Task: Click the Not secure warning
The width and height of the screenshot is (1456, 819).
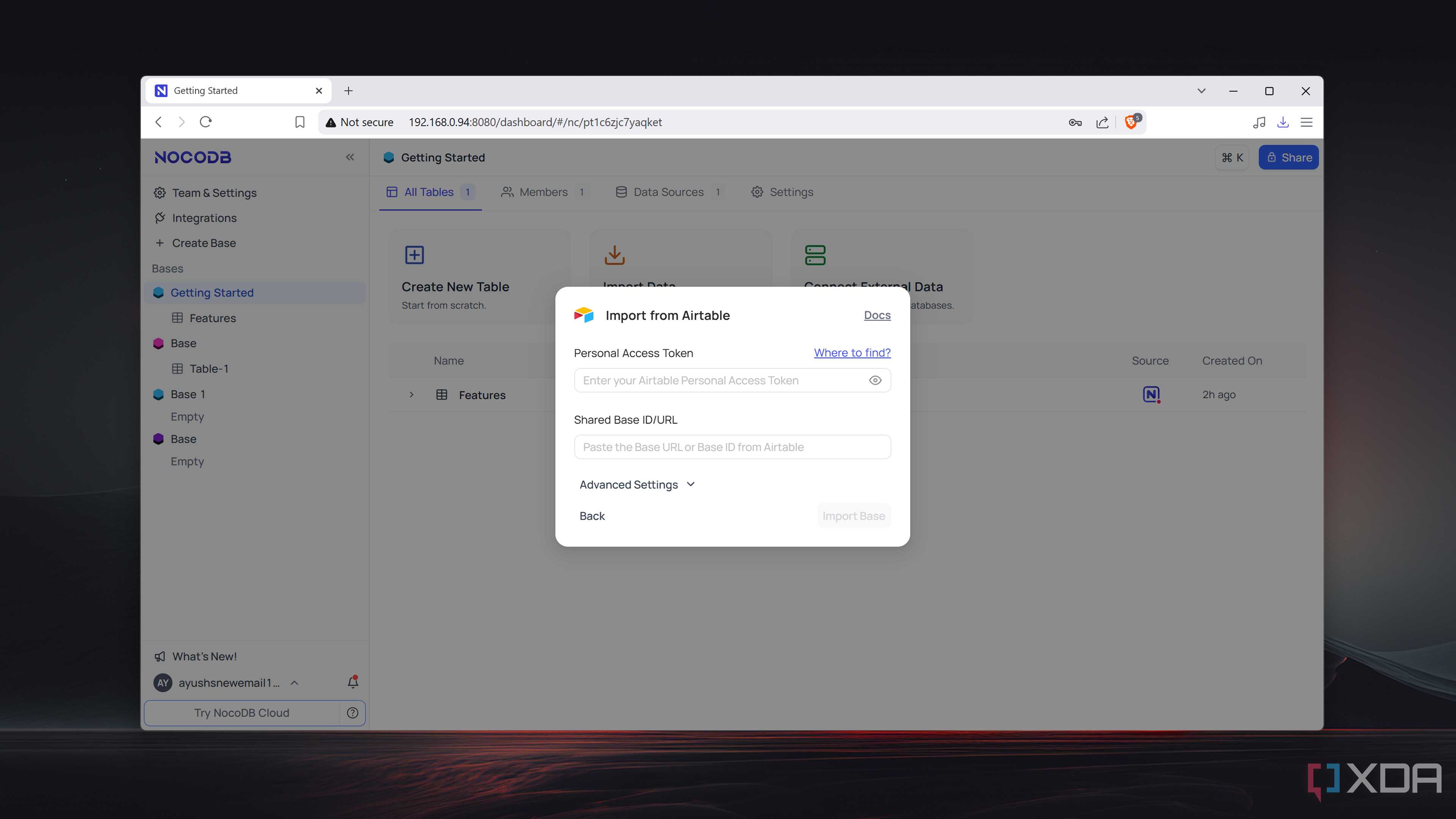Action: [359, 122]
